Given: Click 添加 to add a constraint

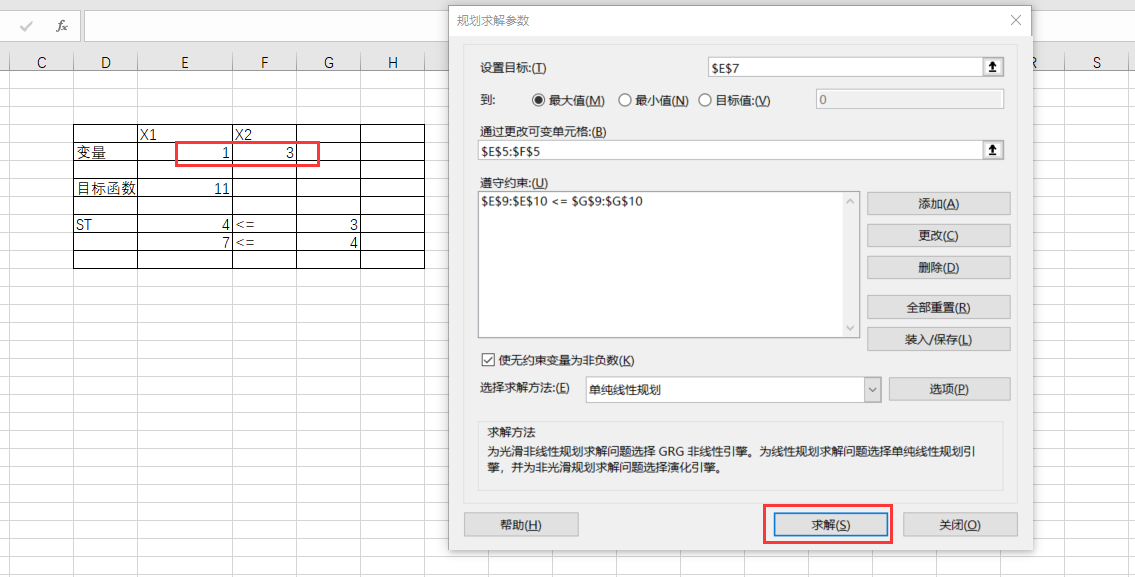Looking at the screenshot, I should click(936, 203).
